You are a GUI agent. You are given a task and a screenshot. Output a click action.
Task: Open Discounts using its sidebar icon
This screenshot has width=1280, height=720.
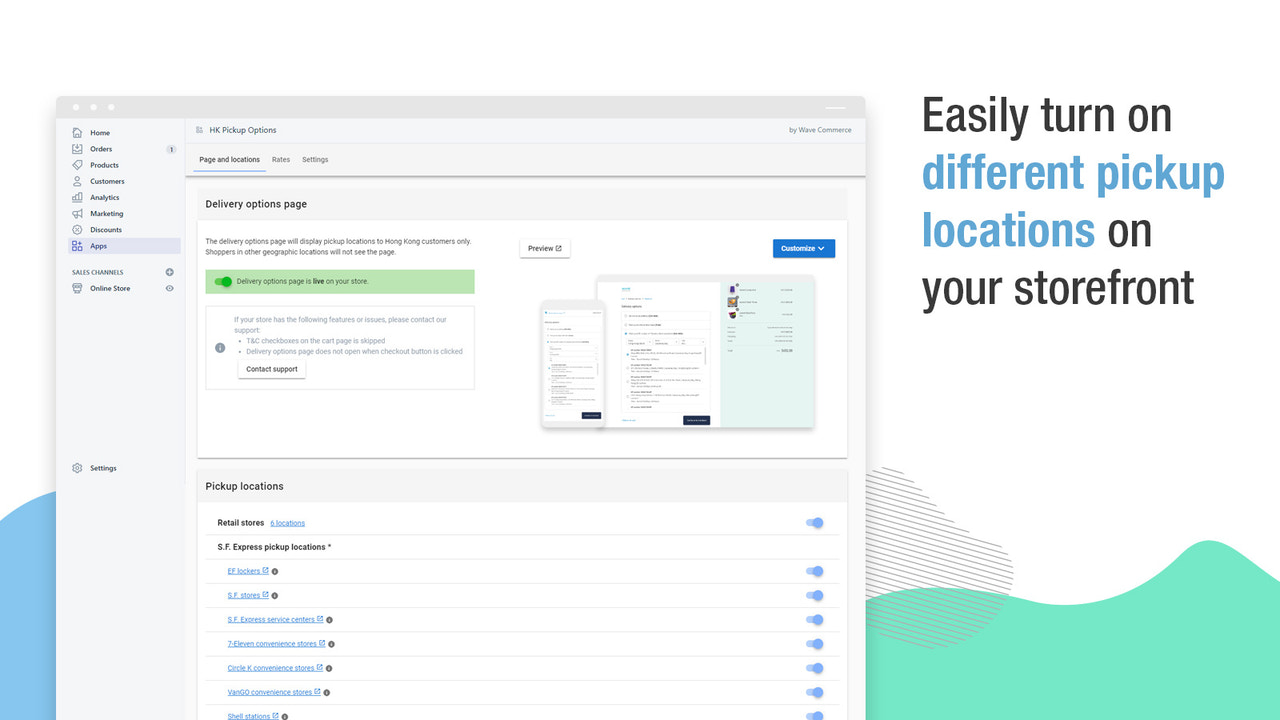point(78,229)
